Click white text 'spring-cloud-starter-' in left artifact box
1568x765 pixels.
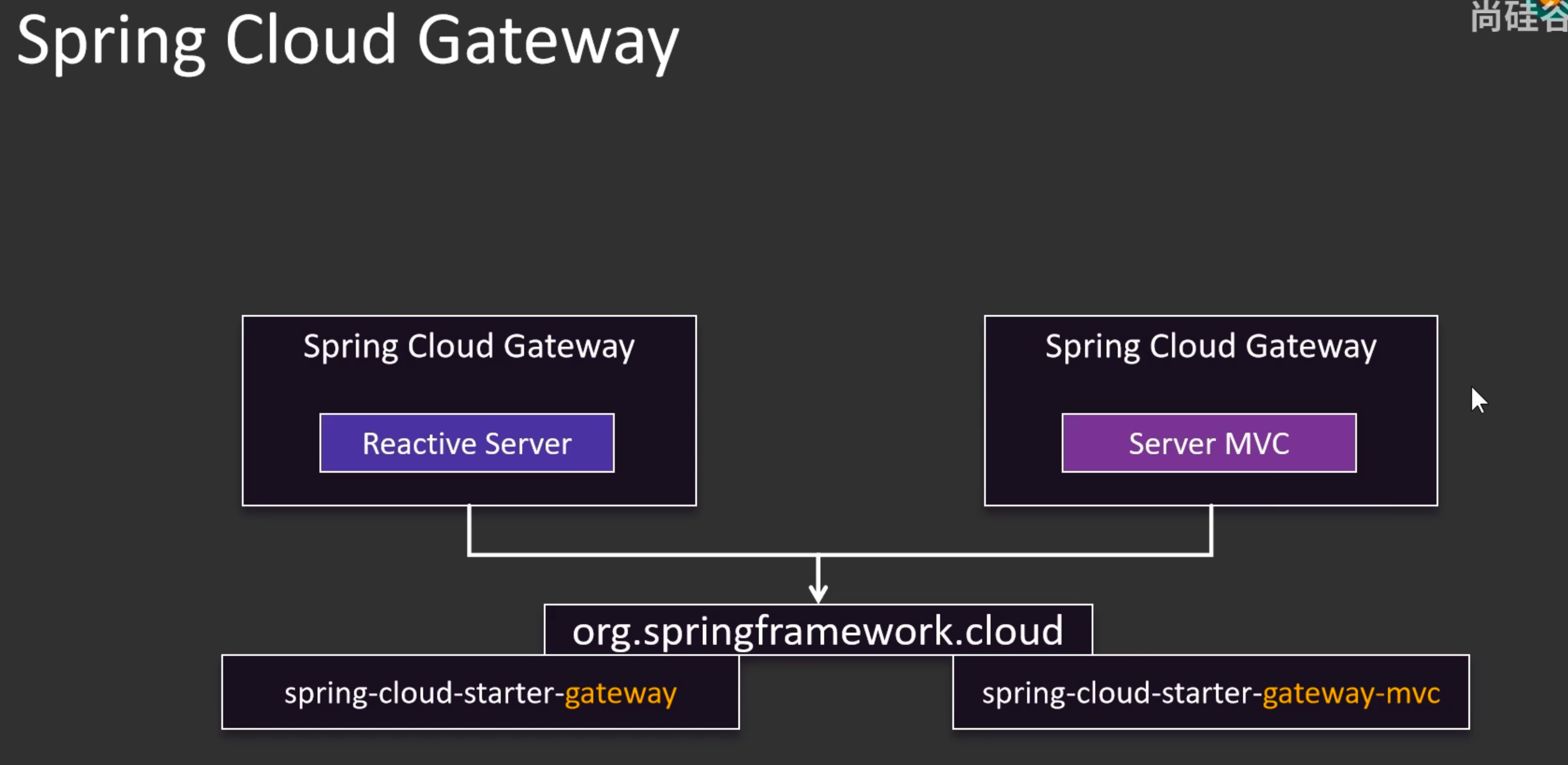point(424,693)
